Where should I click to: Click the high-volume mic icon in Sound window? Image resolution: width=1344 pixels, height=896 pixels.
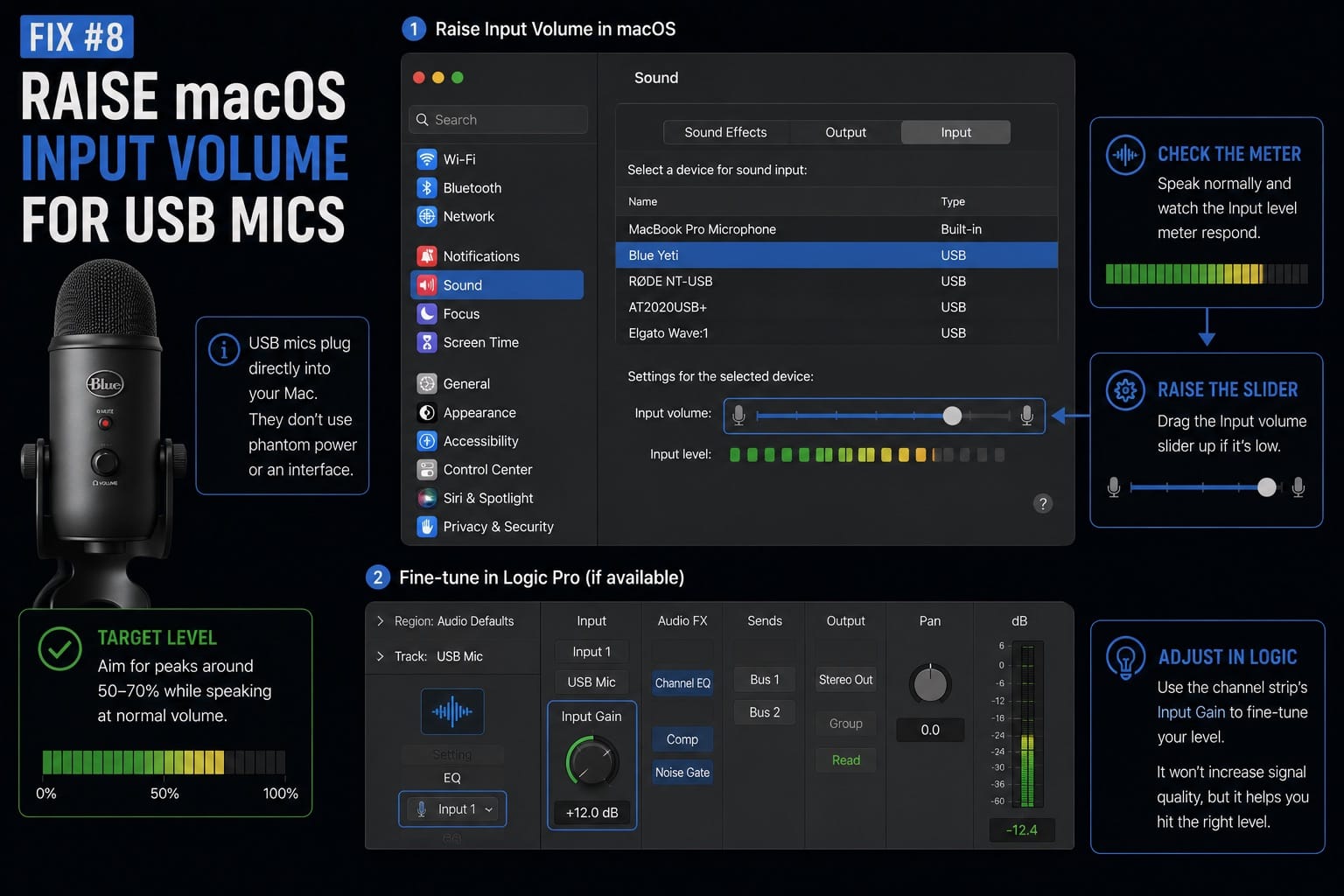[x=1027, y=416]
